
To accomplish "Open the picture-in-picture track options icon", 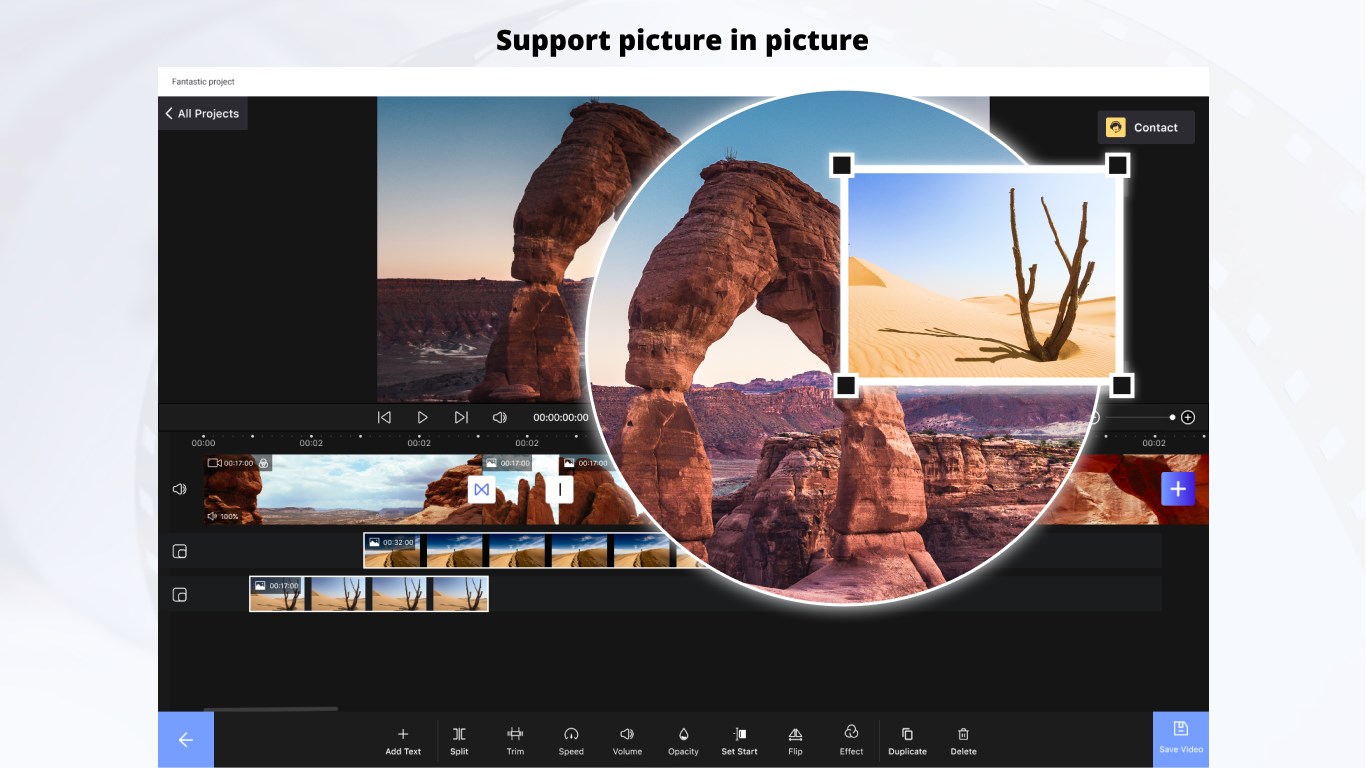I will coord(180,550).
